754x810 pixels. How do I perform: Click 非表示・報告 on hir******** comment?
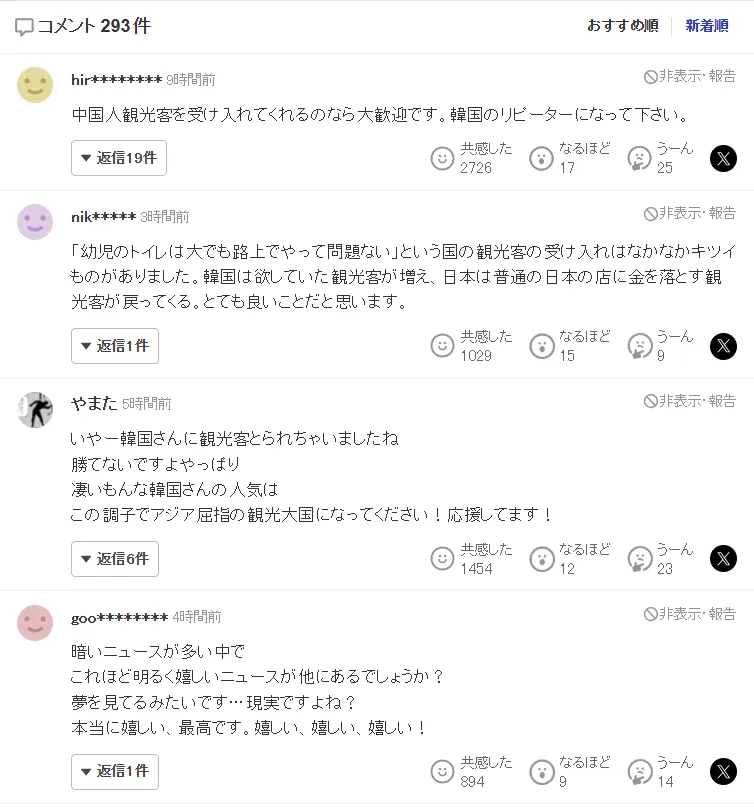(x=690, y=76)
